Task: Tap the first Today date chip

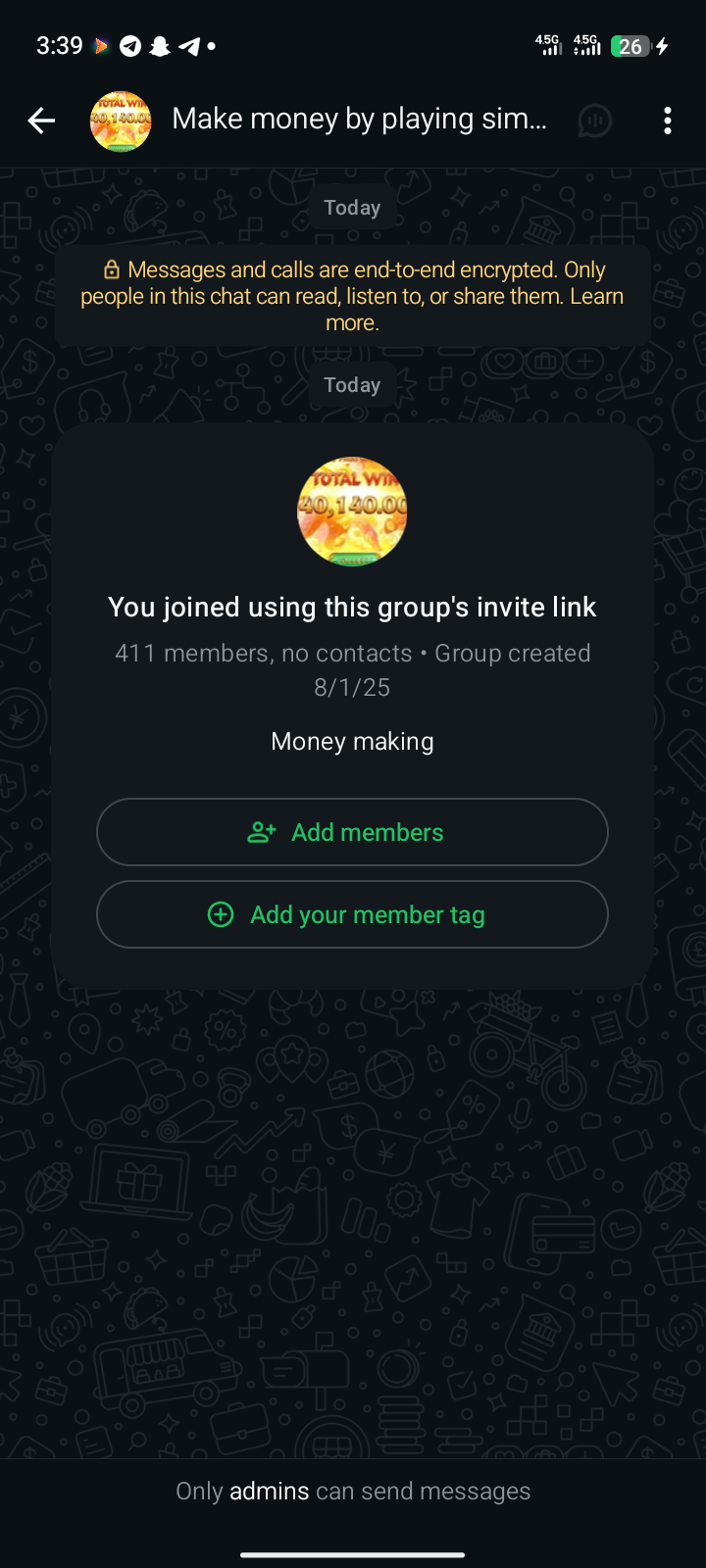Action: 352,208
